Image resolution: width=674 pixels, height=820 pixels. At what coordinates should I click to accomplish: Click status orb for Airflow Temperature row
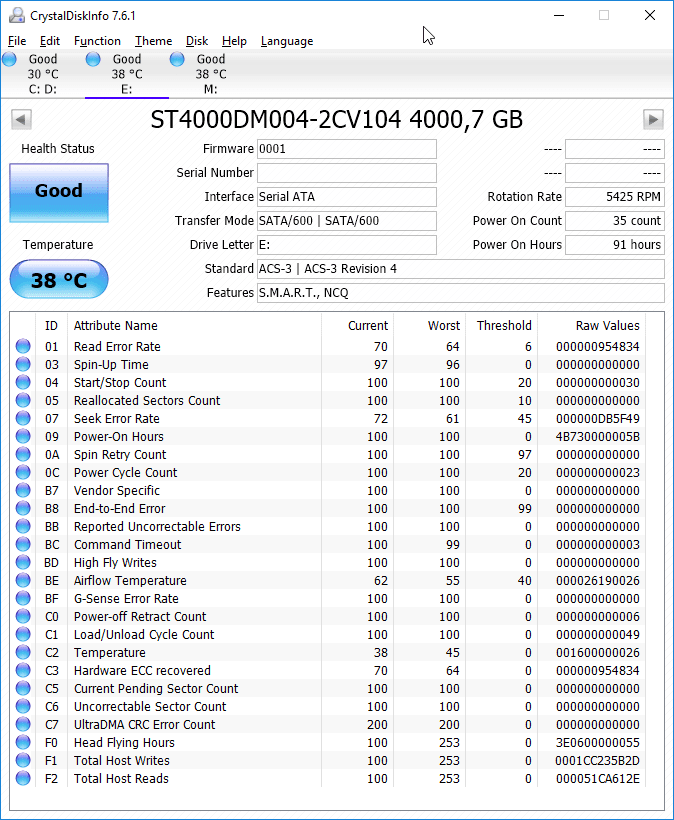[23, 580]
